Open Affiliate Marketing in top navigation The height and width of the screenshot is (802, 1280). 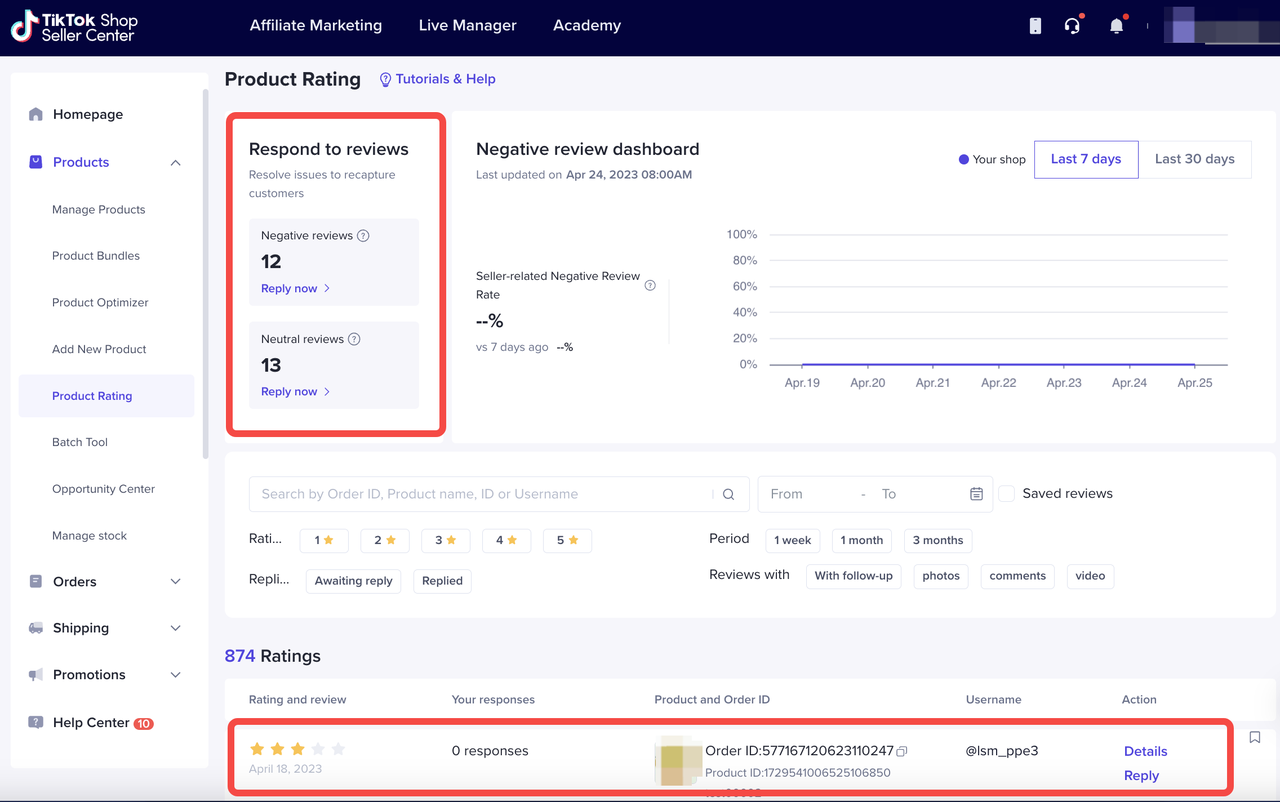(316, 26)
